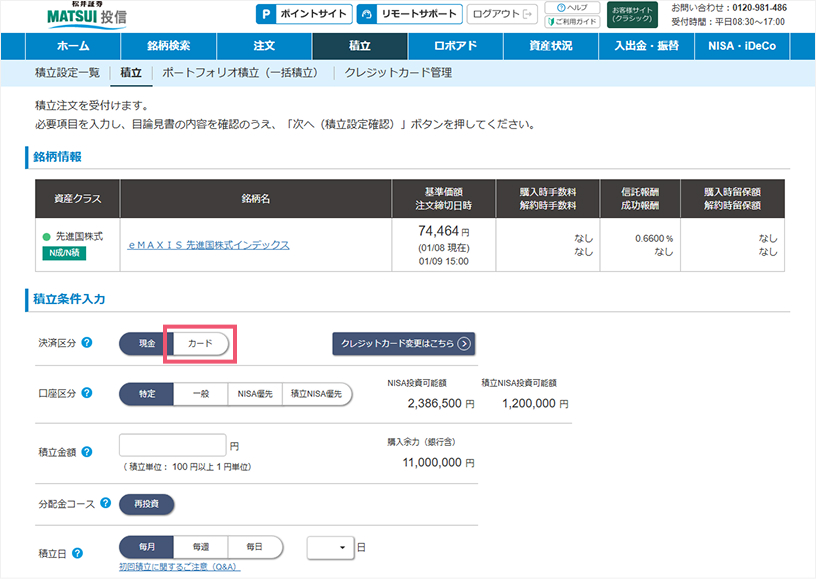Select カード as the payment method
This screenshot has width=816, height=579.
click(x=199, y=343)
